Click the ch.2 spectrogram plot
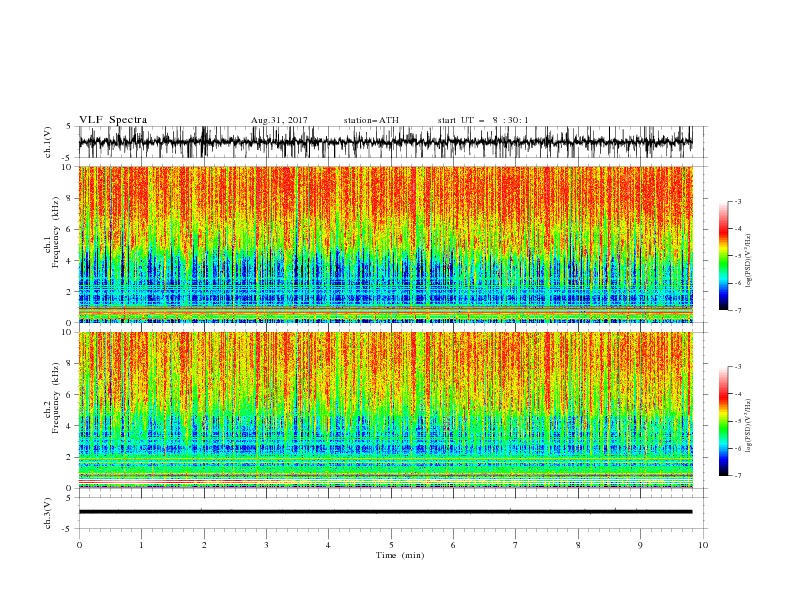 385,410
